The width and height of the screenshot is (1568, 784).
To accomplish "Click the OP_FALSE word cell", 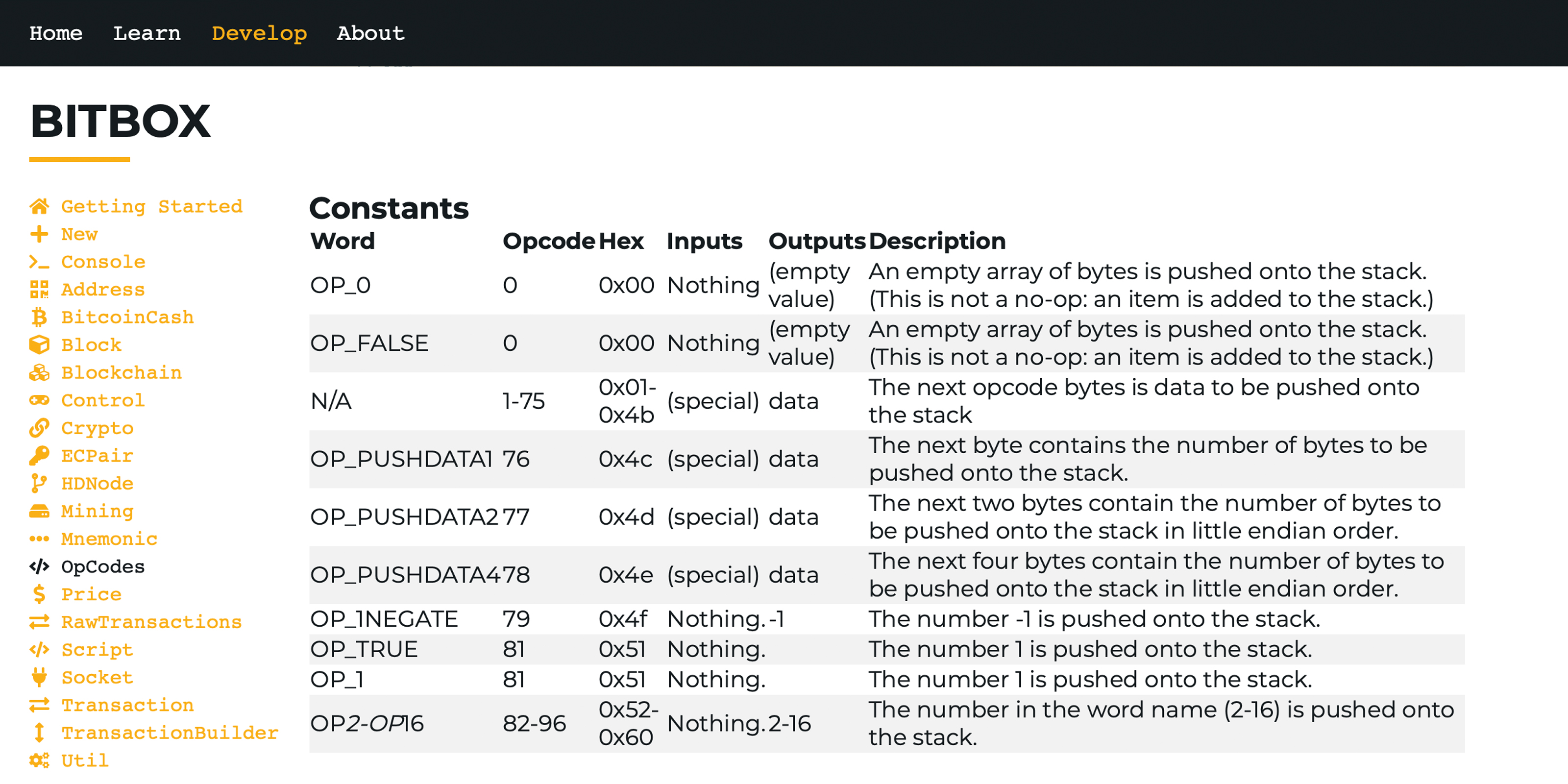I will [x=369, y=343].
